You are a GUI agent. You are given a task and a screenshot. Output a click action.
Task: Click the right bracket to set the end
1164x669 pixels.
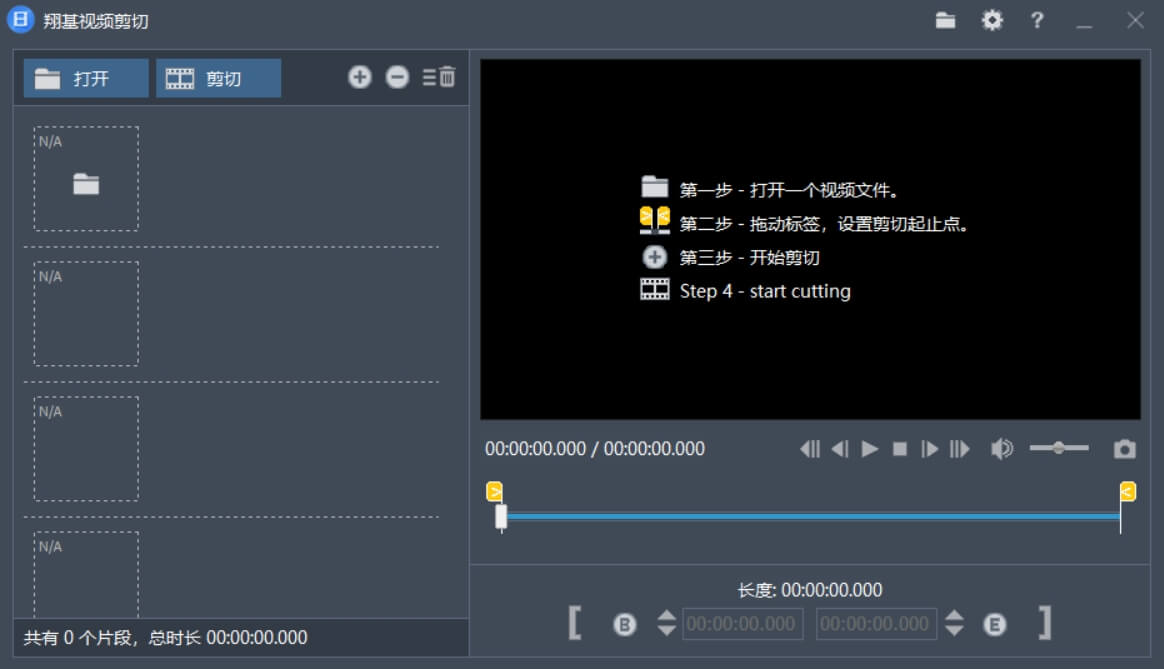(1044, 622)
